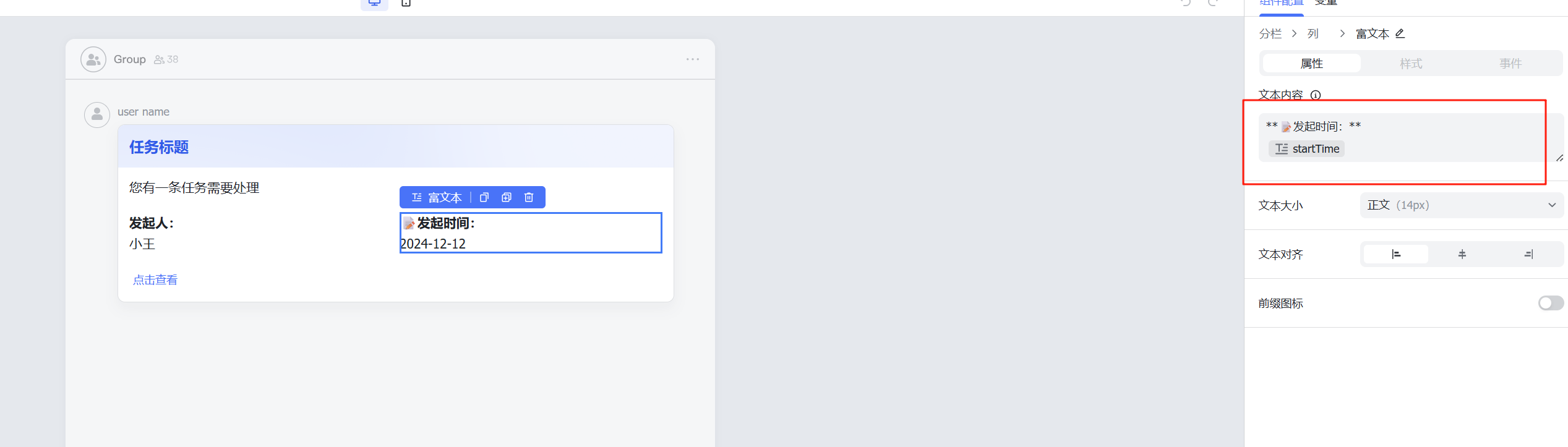
Task: Toggle the 前缀图标 switch
Action: [x=1551, y=303]
